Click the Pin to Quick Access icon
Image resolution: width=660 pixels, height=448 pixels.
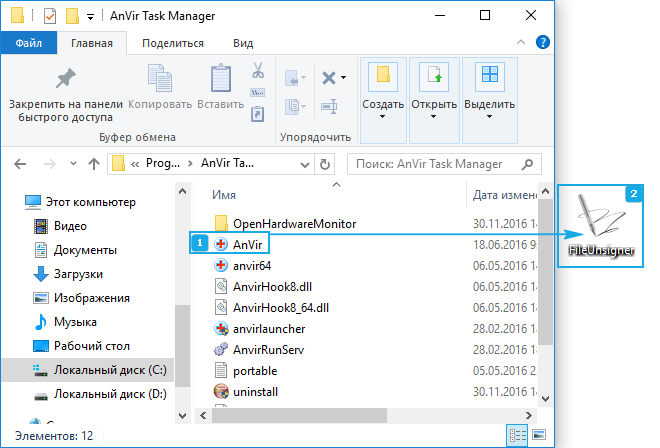point(65,79)
